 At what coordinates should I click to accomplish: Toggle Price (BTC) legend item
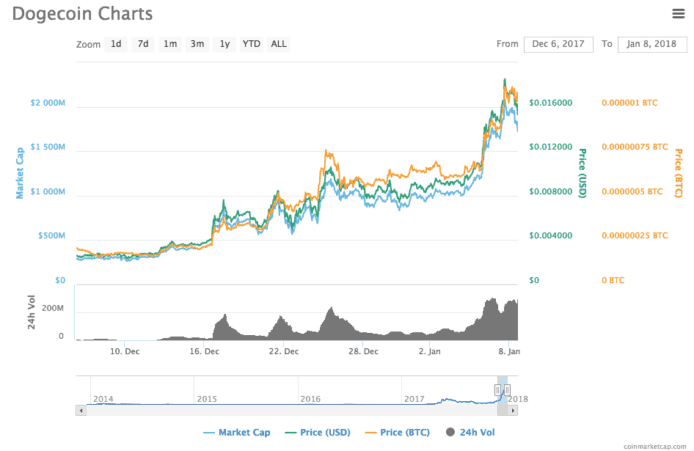coord(399,432)
